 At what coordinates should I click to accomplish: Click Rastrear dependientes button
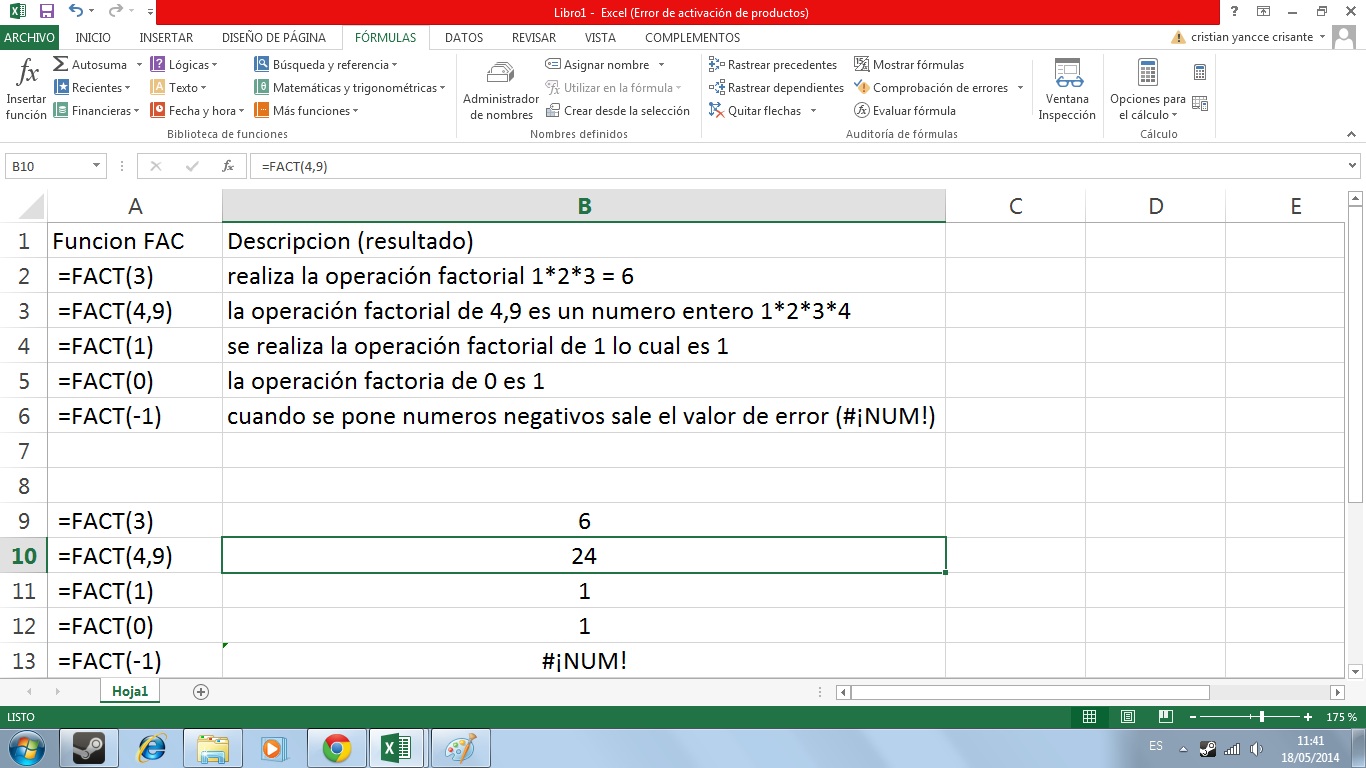pos(776,88)
